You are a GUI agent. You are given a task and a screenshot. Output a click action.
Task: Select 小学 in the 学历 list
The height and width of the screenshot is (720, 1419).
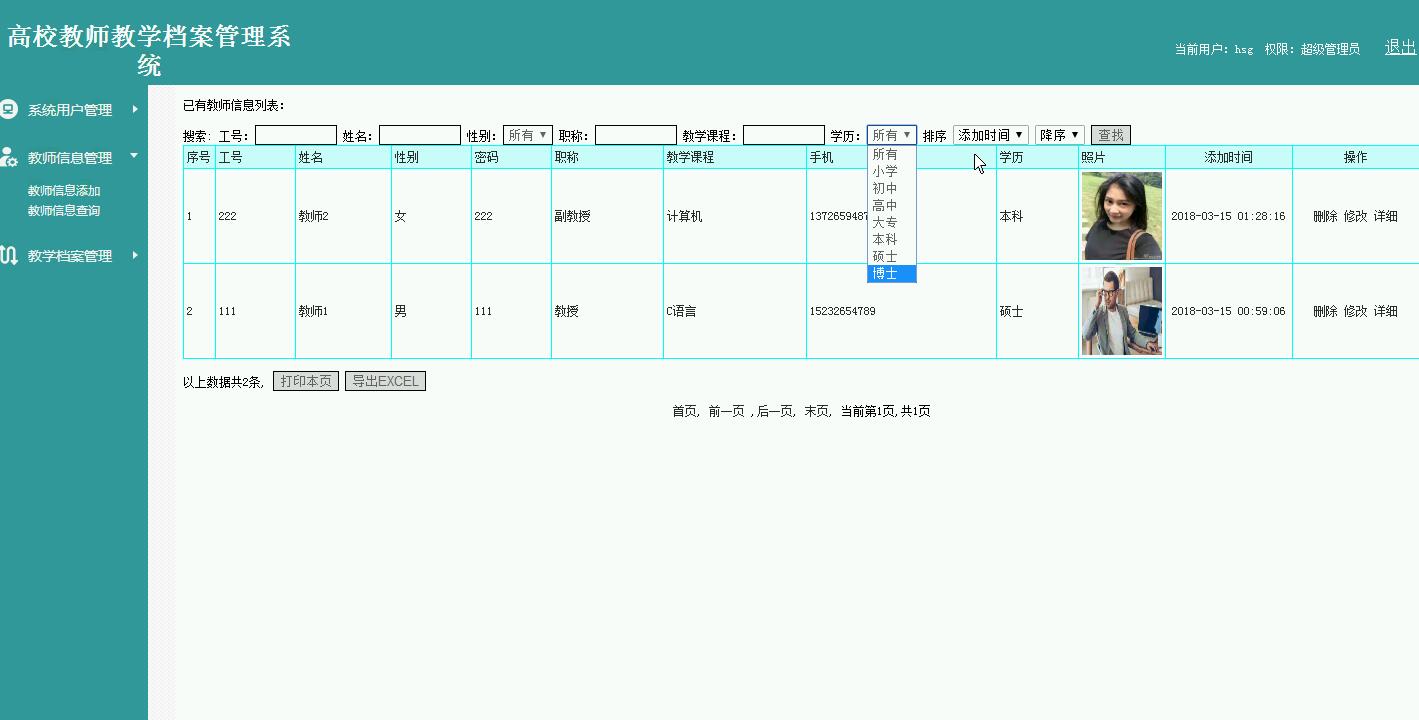892,171
